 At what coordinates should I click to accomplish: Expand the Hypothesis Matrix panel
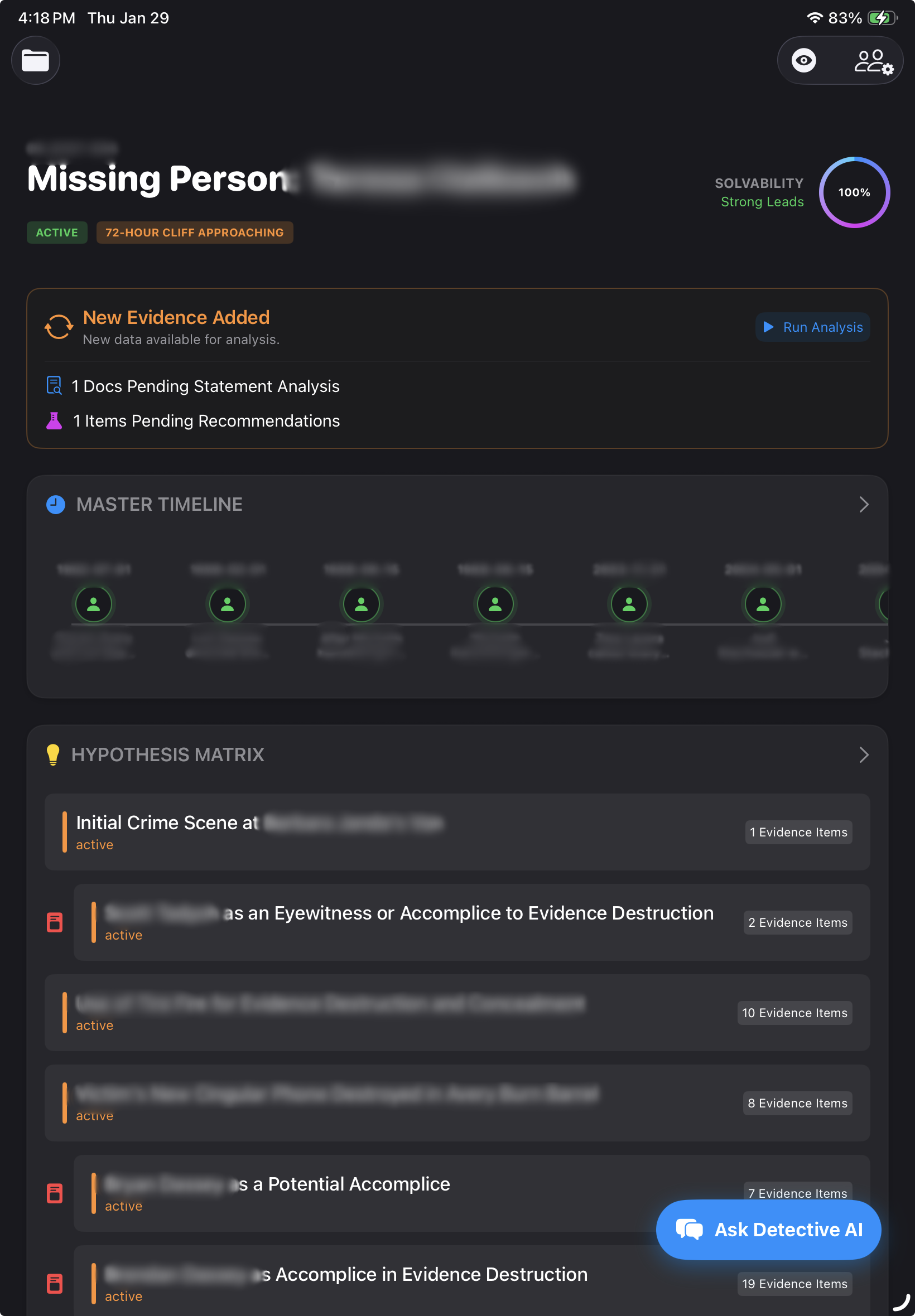pos(864,755)
